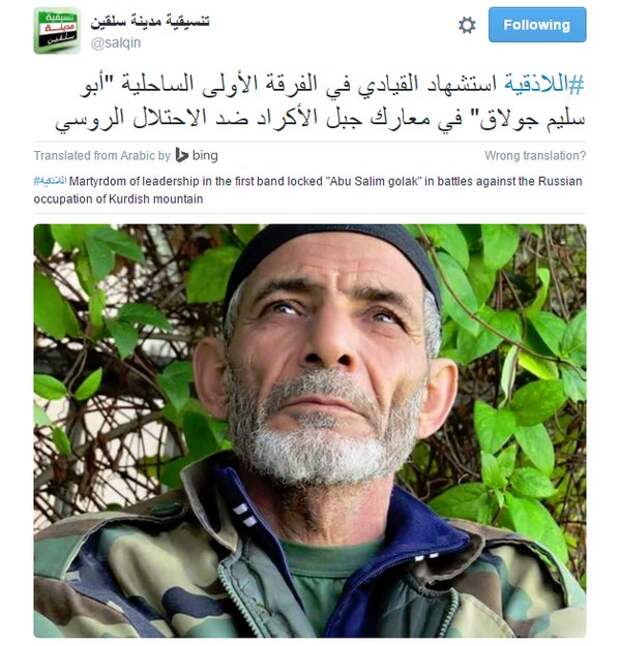
Task: Open the Arabic account display name
Action: [150, 21]
